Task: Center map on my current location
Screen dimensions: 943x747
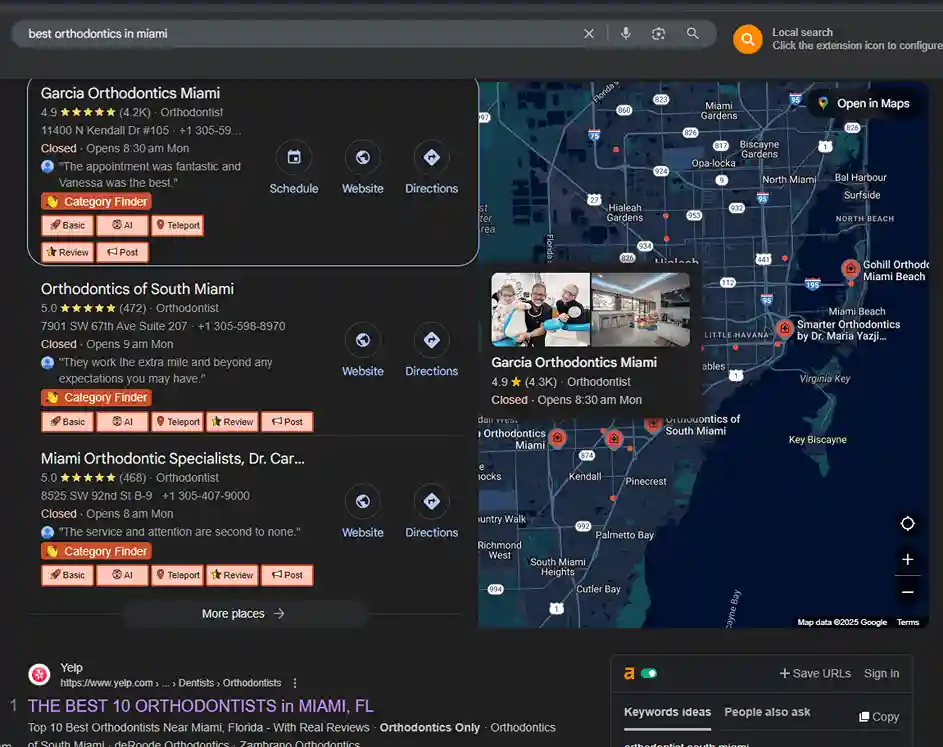Action: click(x=907, y=524)
